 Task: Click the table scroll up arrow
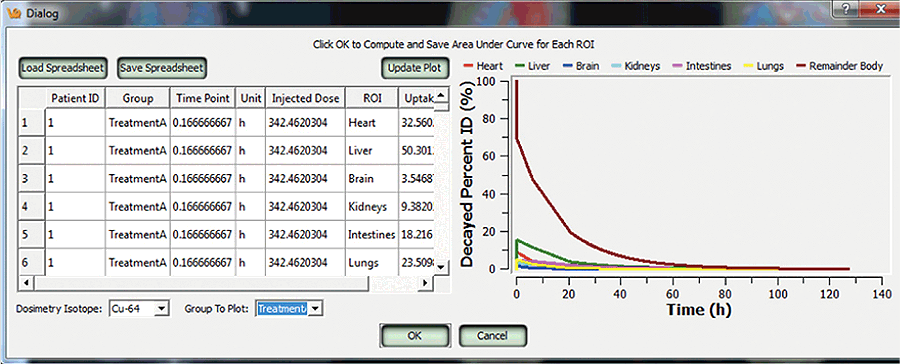440,95
